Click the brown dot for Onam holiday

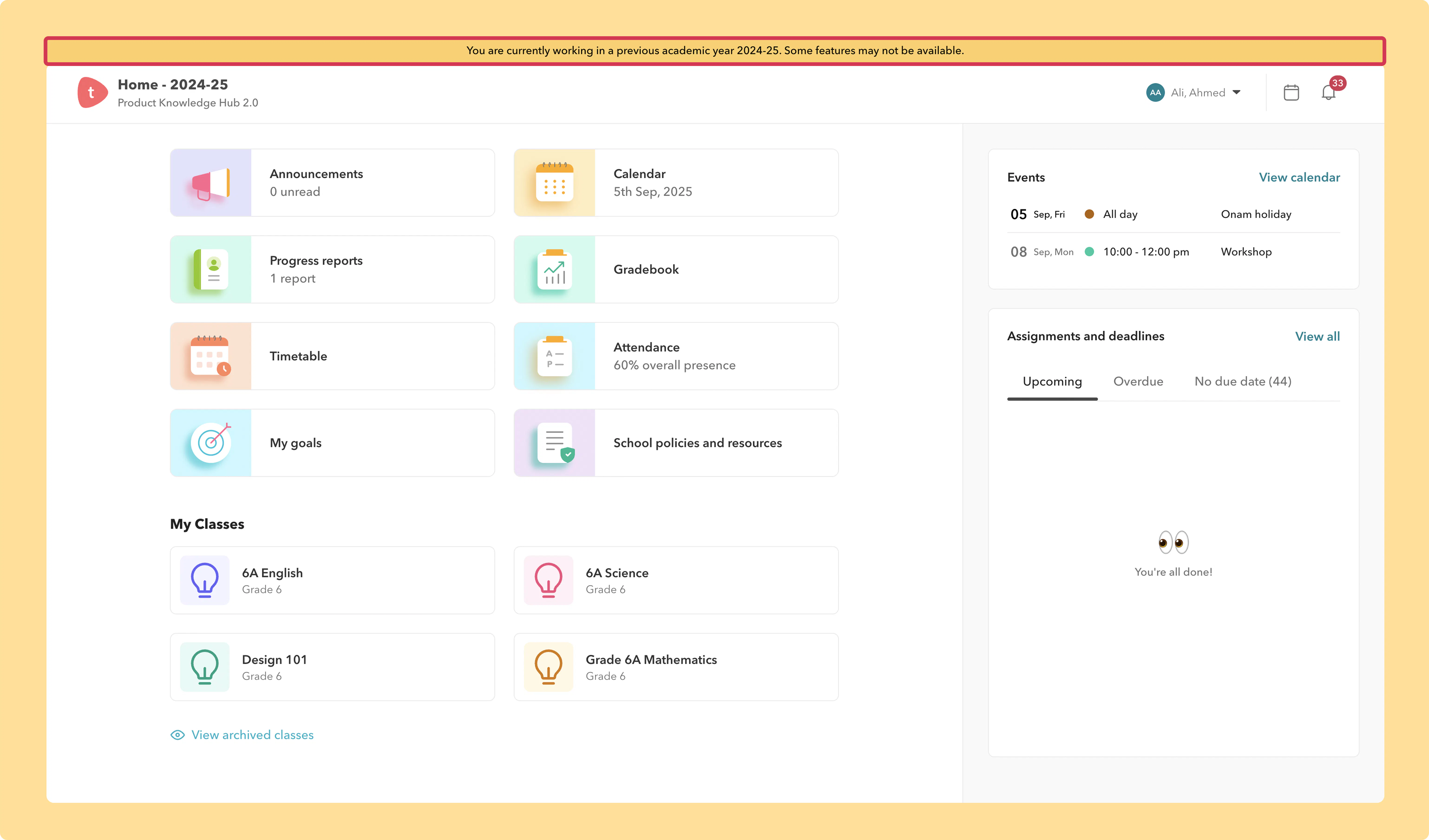pos(1089,214)
